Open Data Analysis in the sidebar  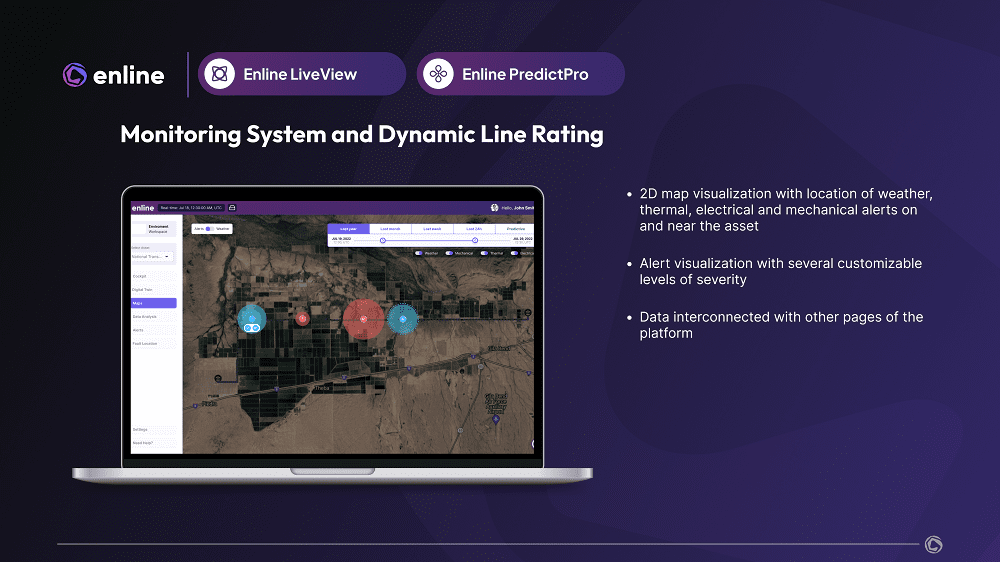coord(154,316)
